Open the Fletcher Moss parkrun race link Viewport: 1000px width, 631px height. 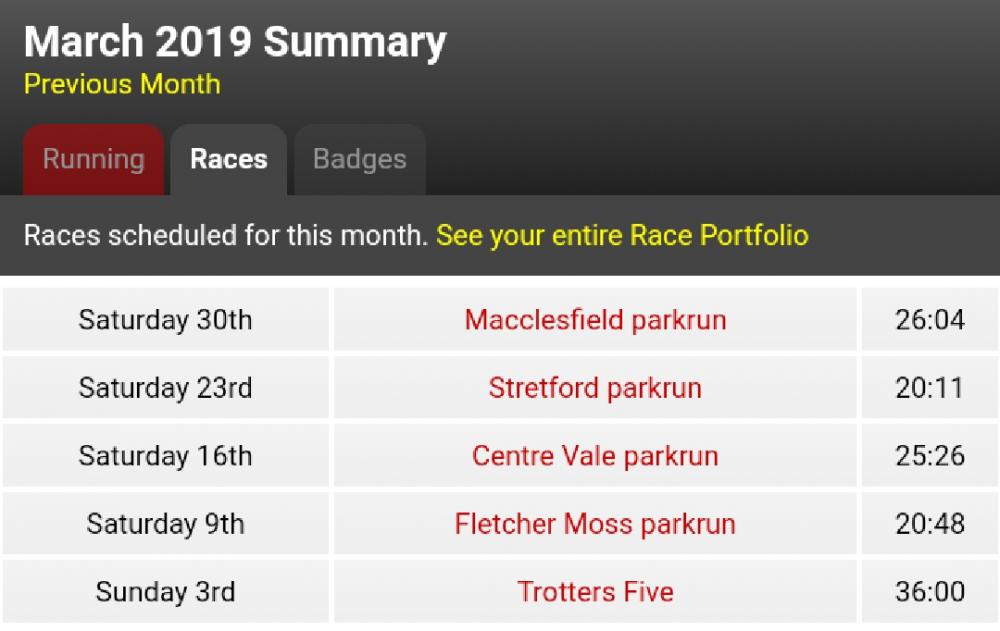coord(595,524)
